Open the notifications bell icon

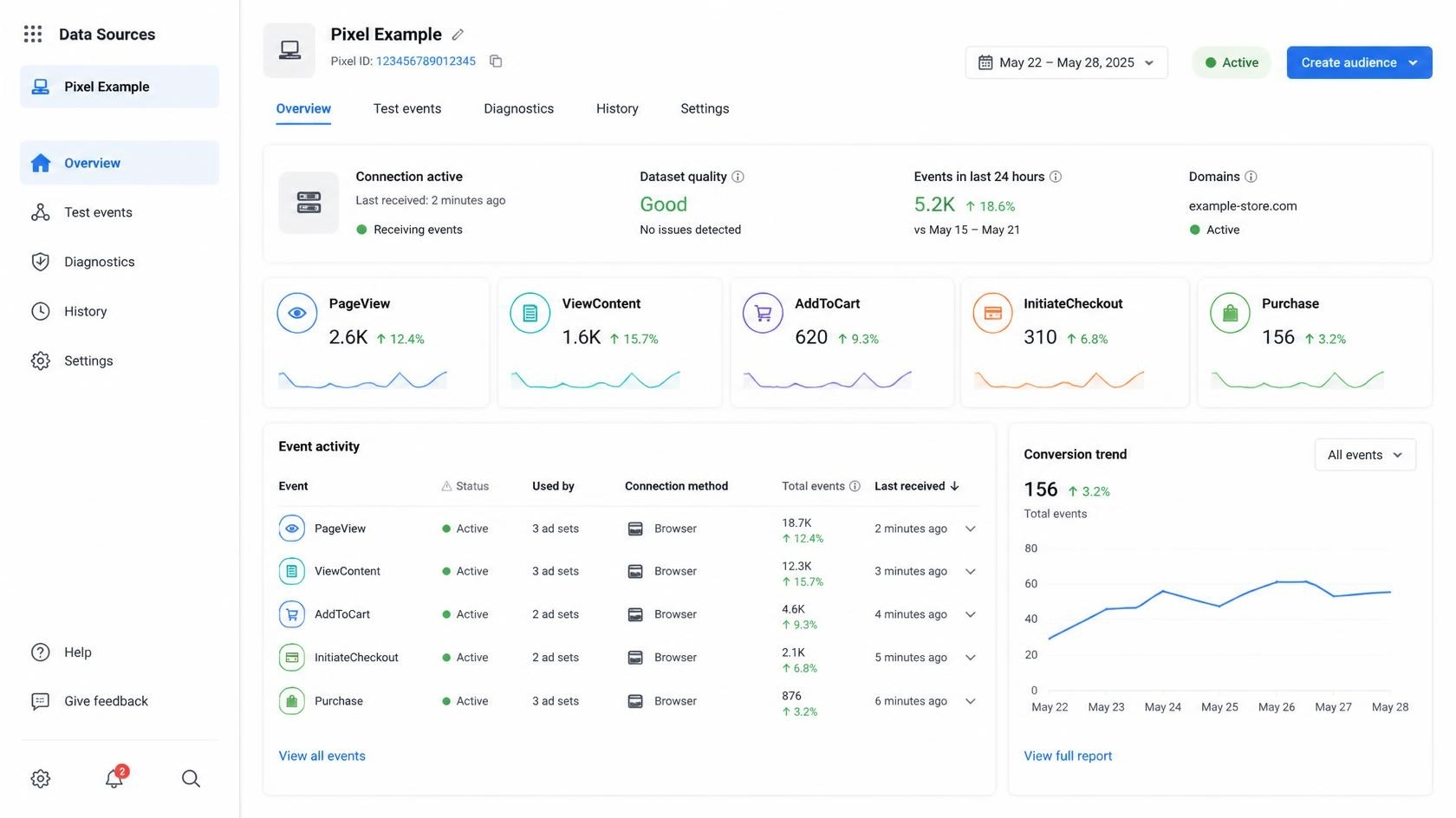point(114,777)
